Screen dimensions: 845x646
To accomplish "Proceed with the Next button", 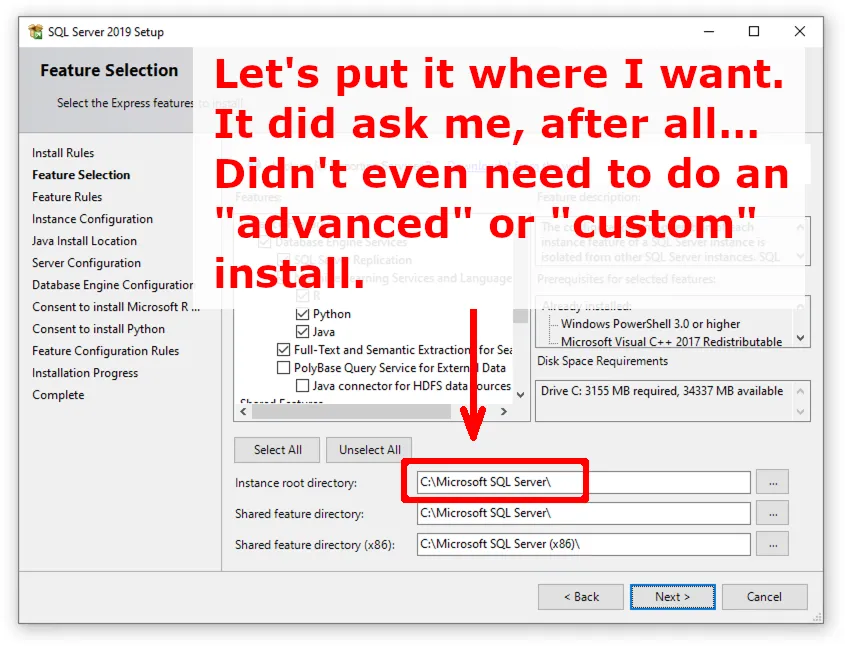I will pyautogui.click(x=673, y=597).
